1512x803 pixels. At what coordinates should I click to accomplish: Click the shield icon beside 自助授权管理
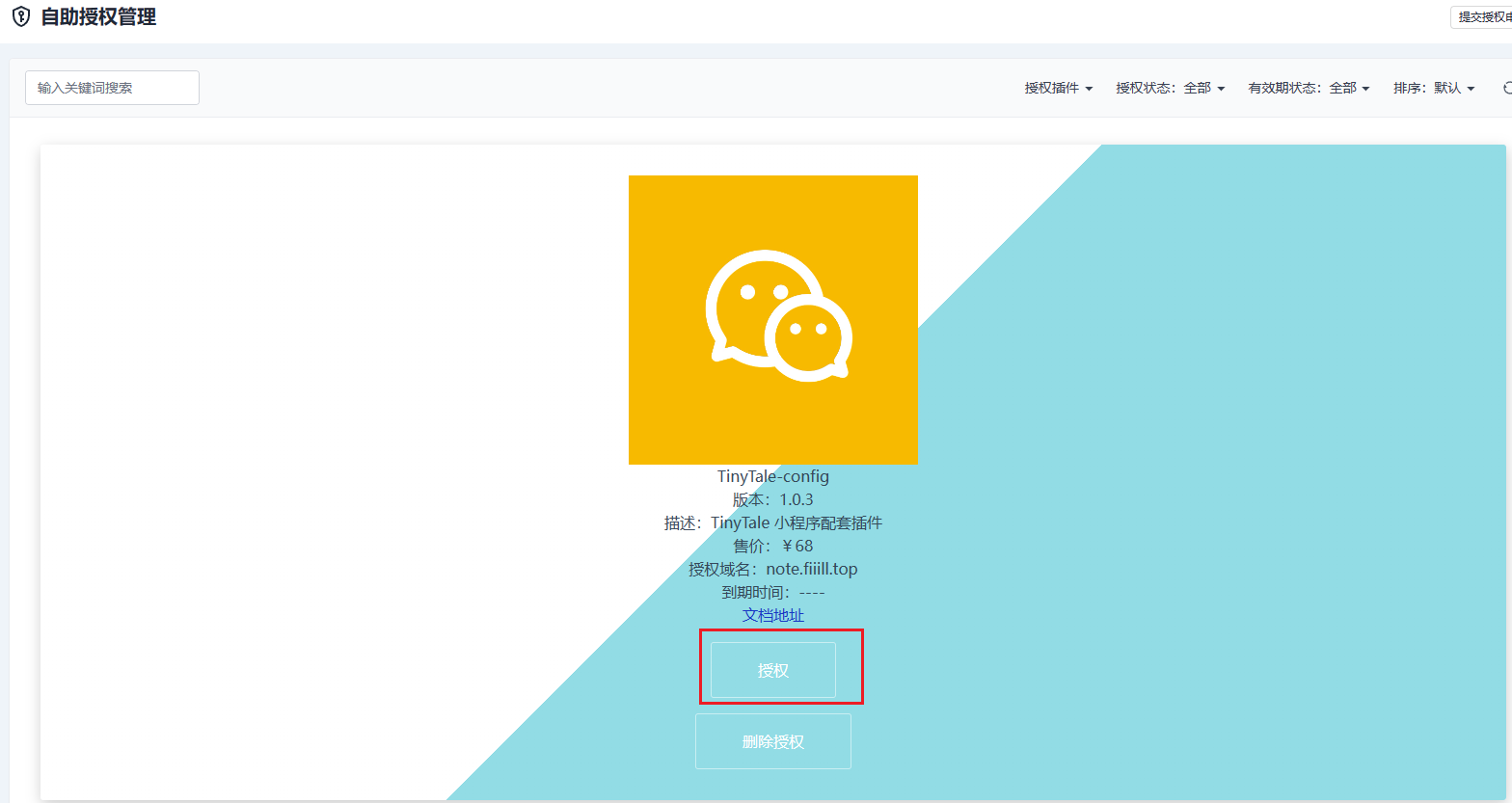(20, 16)
